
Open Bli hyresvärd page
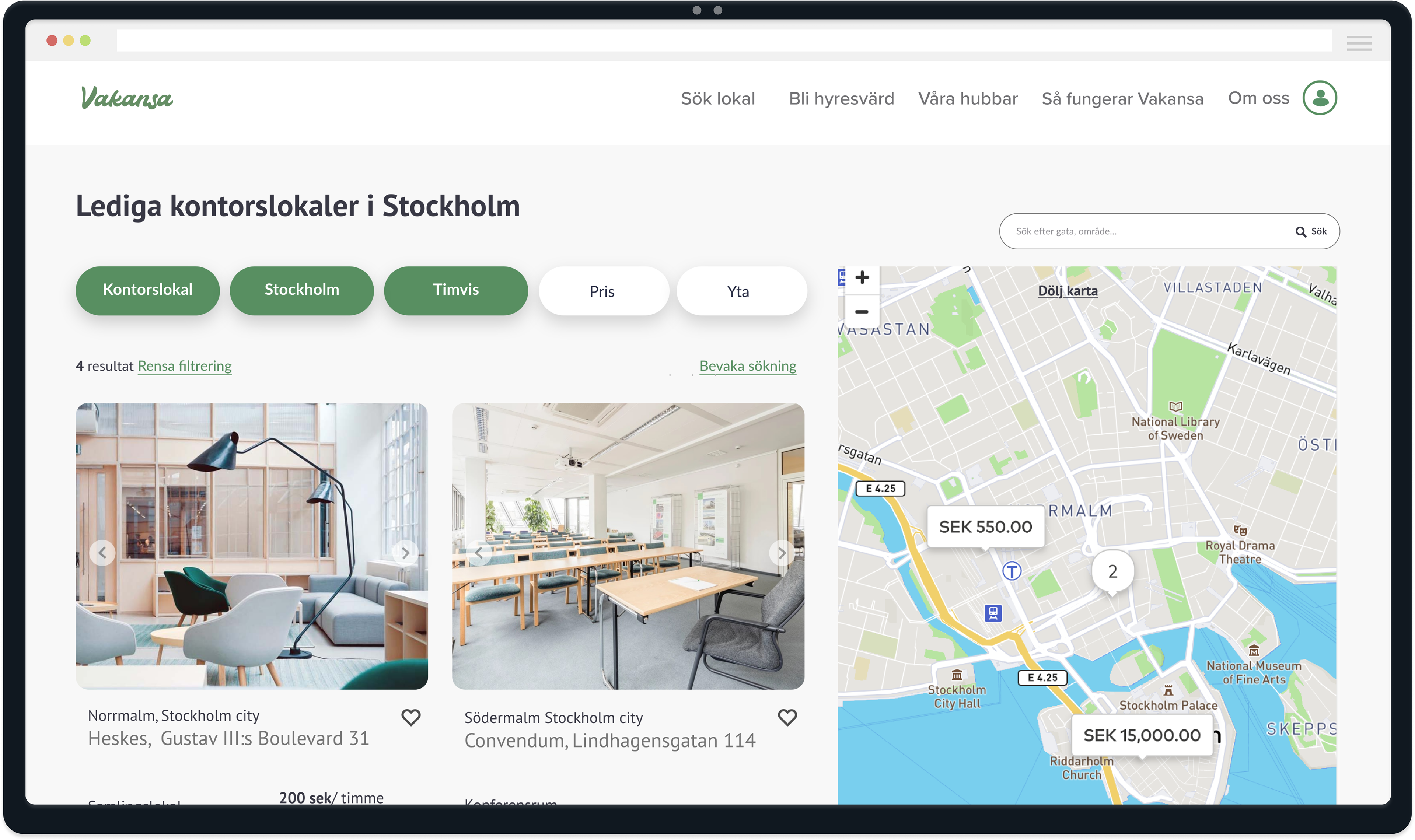[x=841, y=98]
